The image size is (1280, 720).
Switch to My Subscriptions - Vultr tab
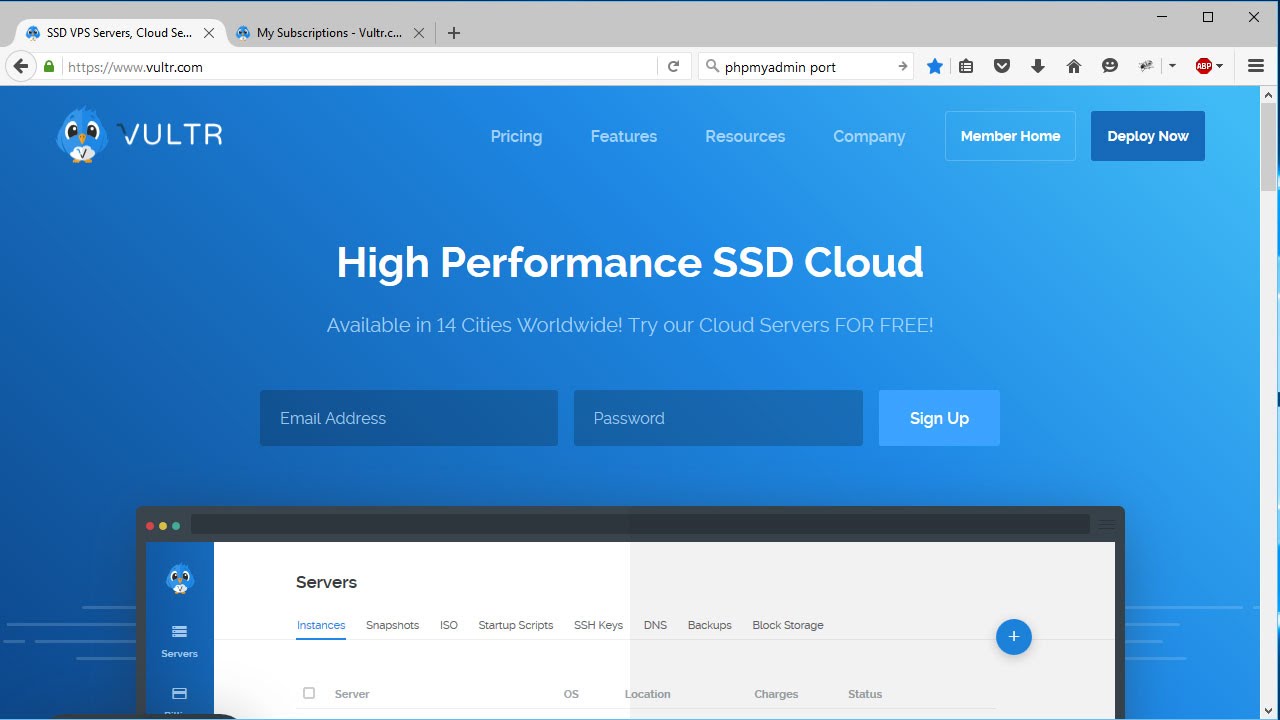coord(330,33)
